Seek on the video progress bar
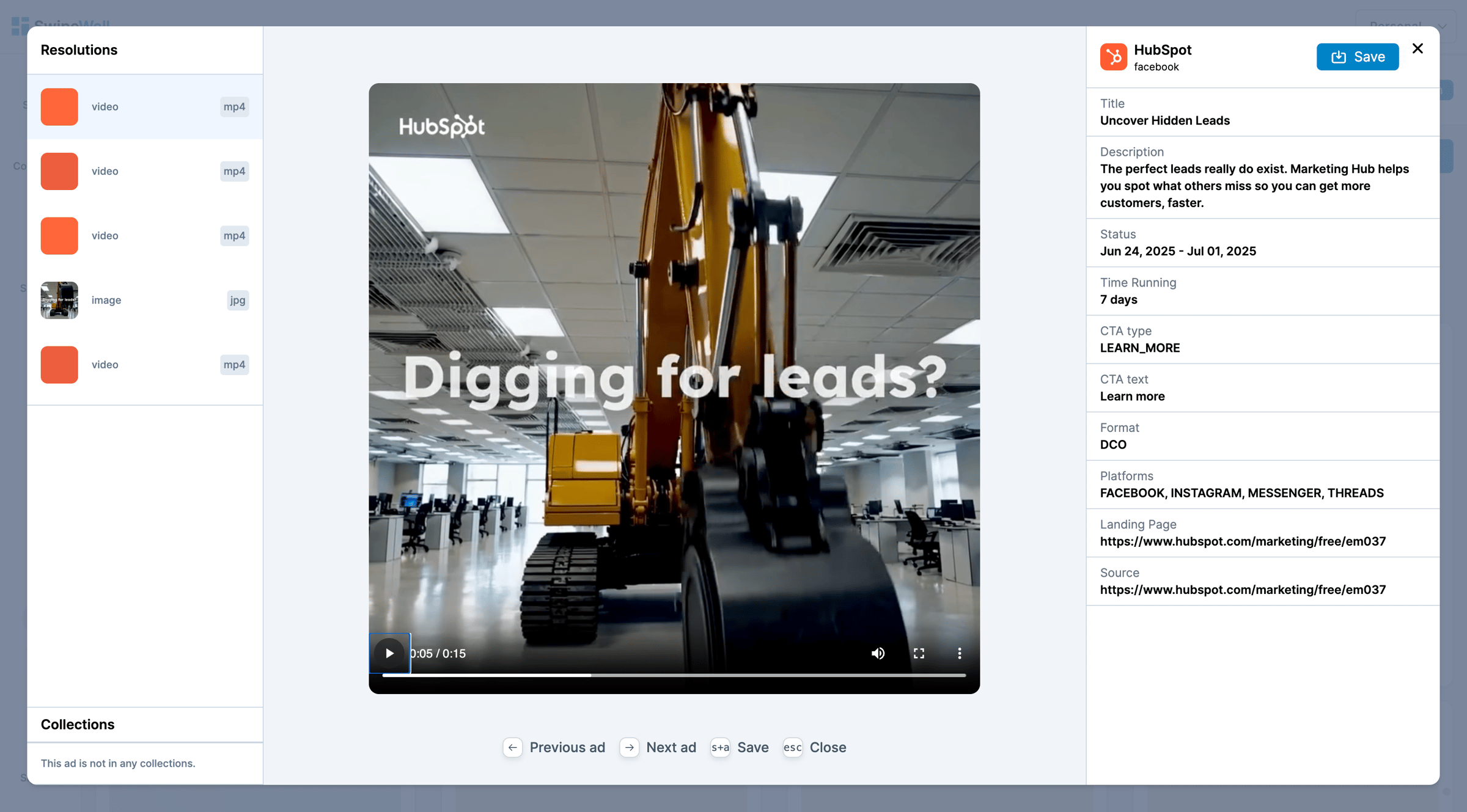Viewport: 1467px width, 812px height. pos(733,675)
